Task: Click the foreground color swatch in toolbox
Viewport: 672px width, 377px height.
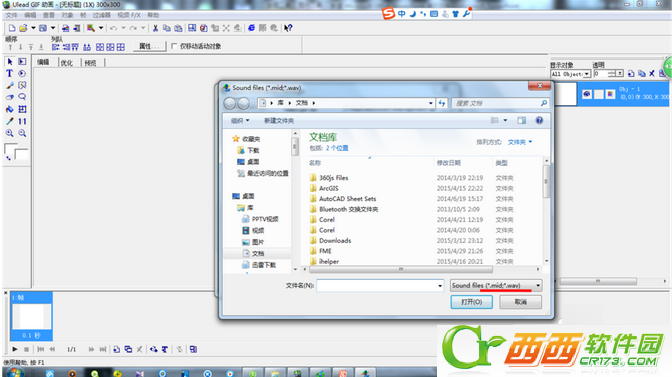Action: point(10,149)
